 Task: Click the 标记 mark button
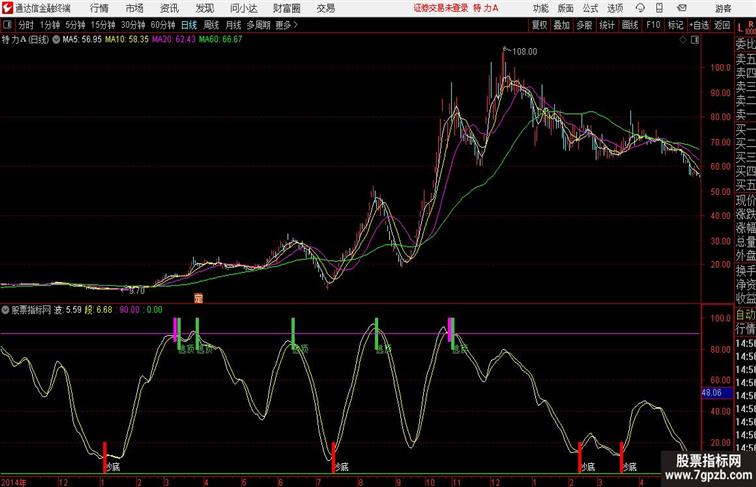pos(675,25)
